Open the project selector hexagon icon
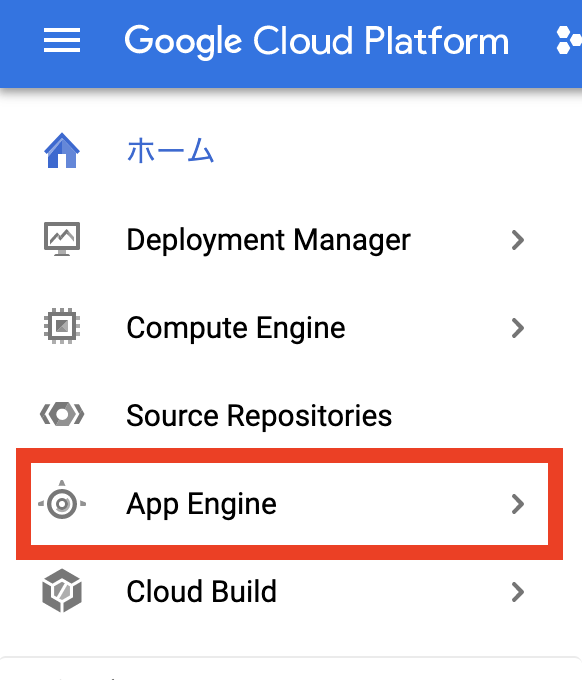The height and width of the screenshot is (680, 582). click(x=569, y=40)
